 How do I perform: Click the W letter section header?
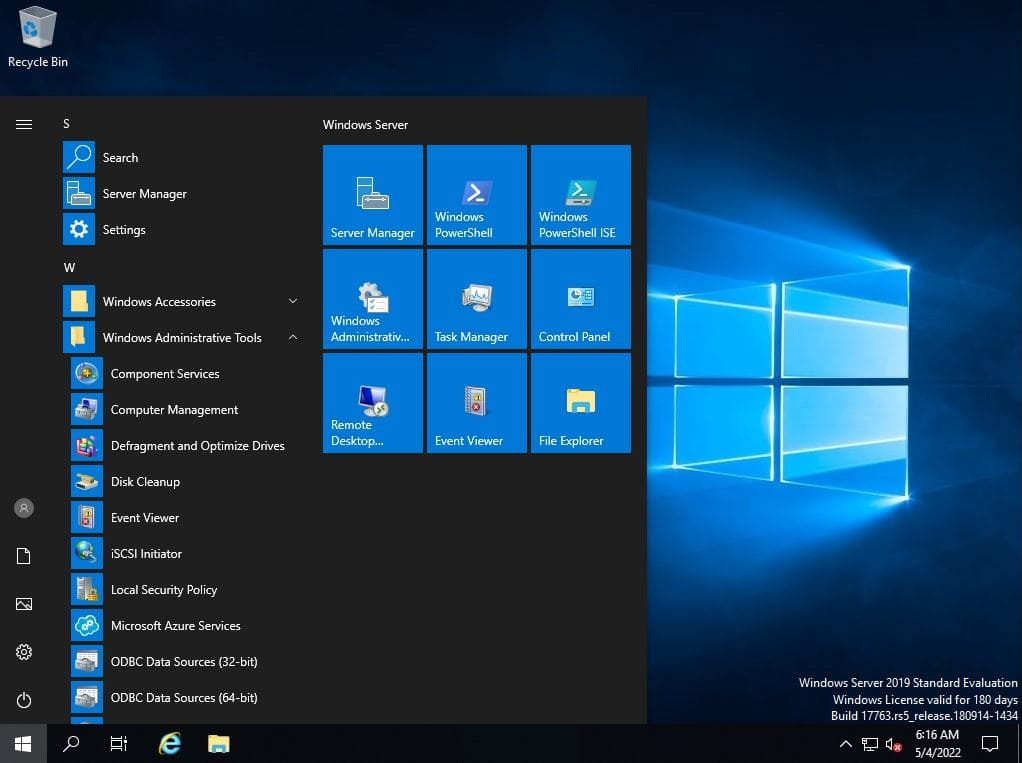point(69,267)
